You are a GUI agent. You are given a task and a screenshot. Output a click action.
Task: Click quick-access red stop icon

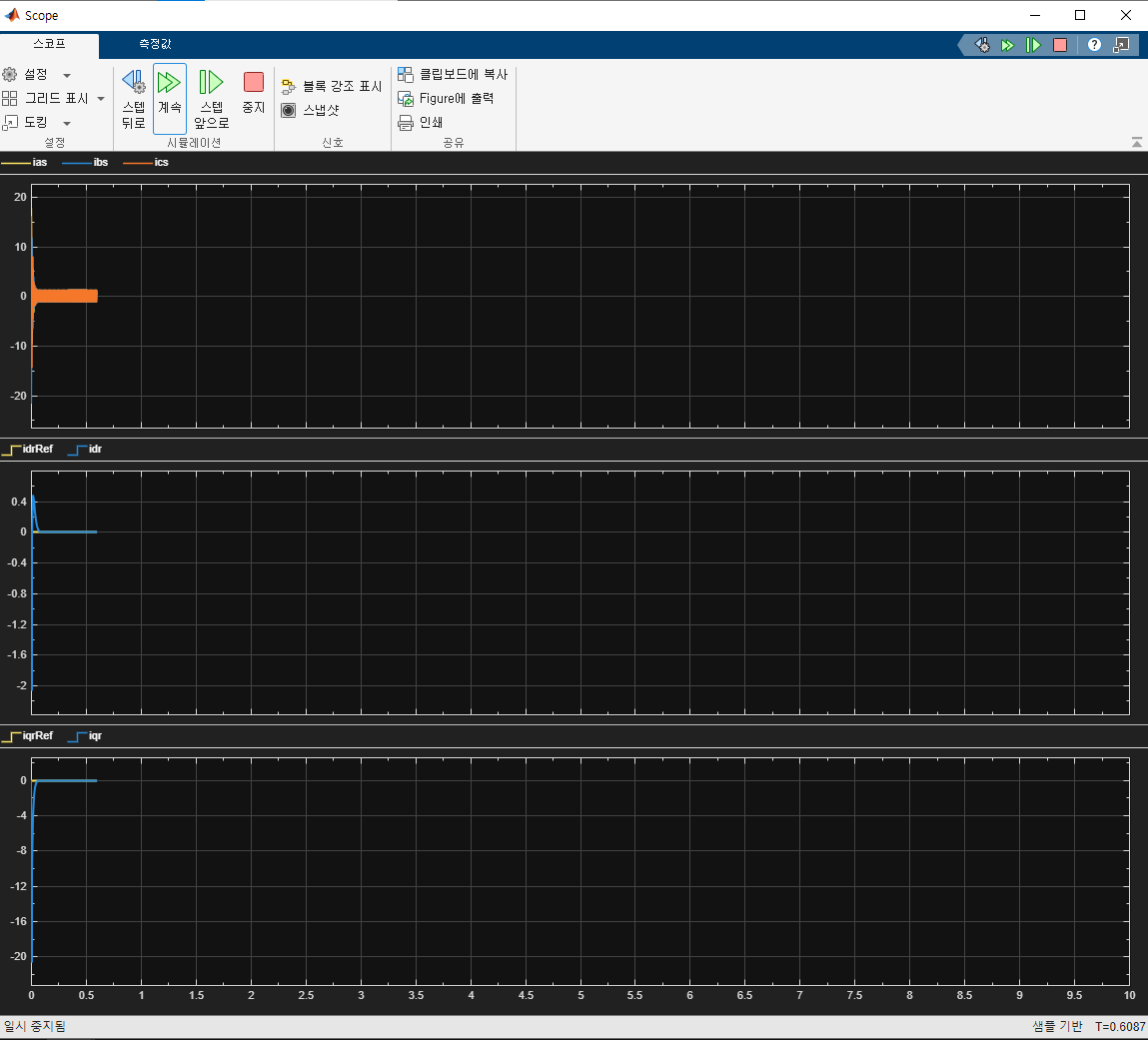(x=1060, y=45)
